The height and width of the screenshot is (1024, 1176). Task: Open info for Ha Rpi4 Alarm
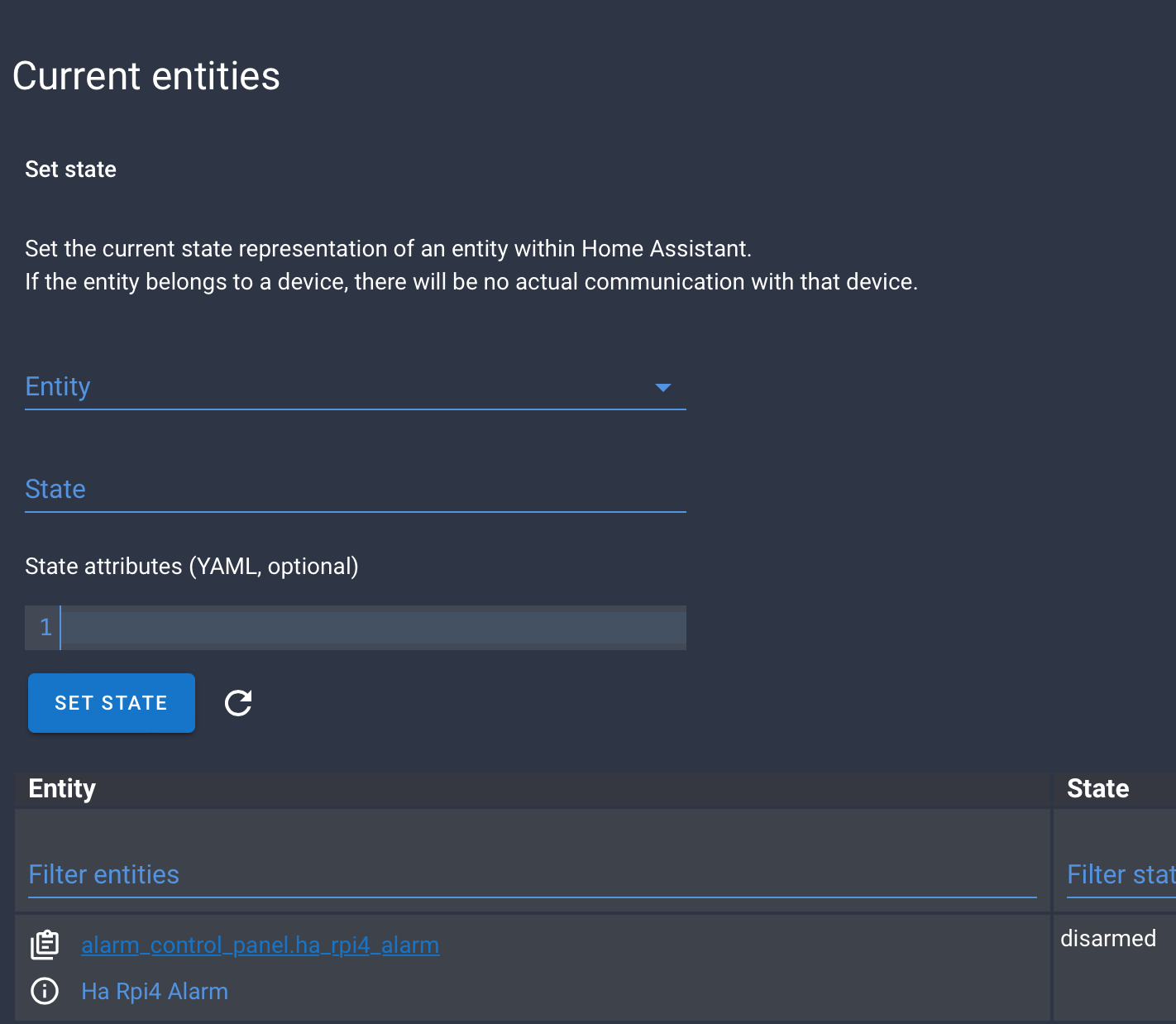(x=45, y=991)
